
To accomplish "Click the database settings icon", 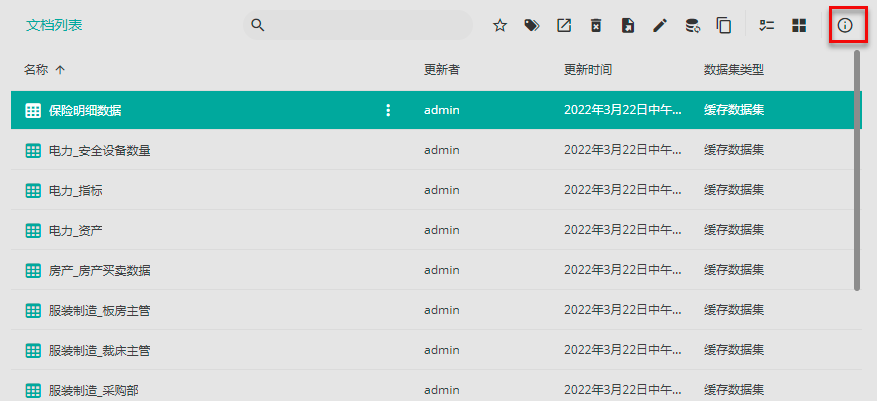I will (x=692, y=26).
